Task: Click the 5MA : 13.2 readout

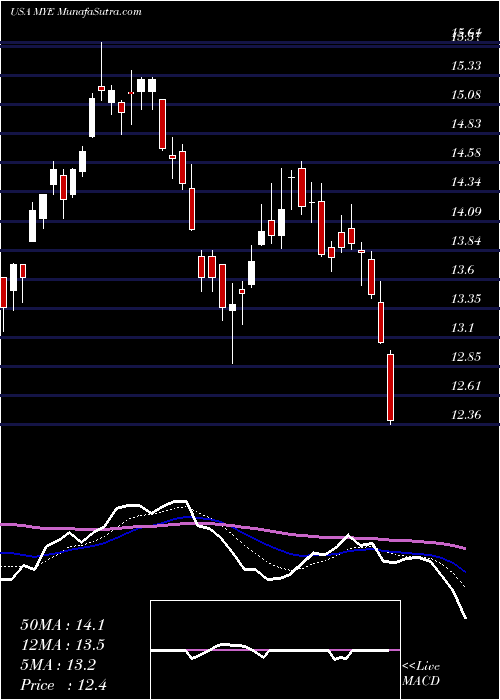Action: coord(58,665)
